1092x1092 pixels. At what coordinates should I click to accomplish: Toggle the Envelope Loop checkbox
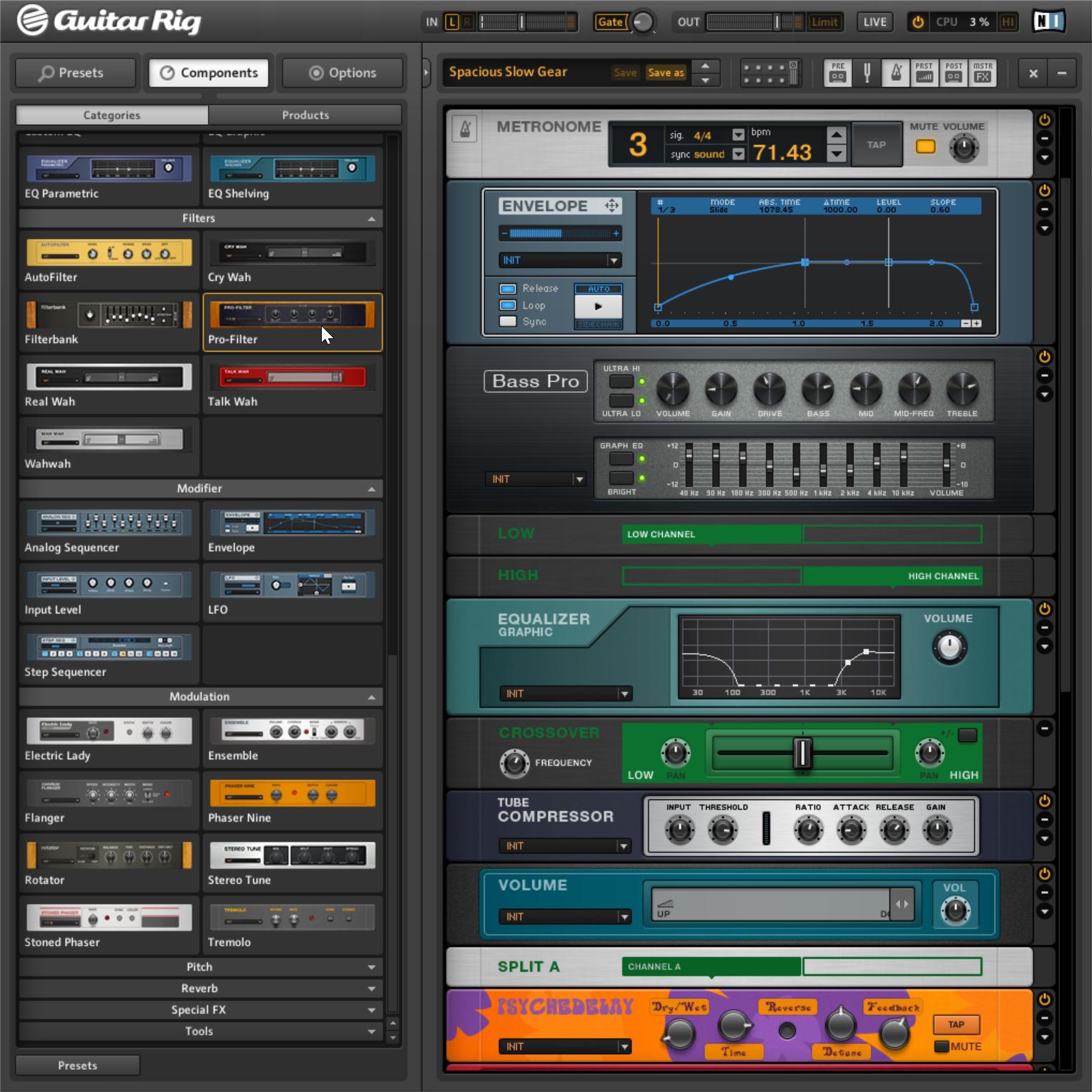[x=508, y=305]
